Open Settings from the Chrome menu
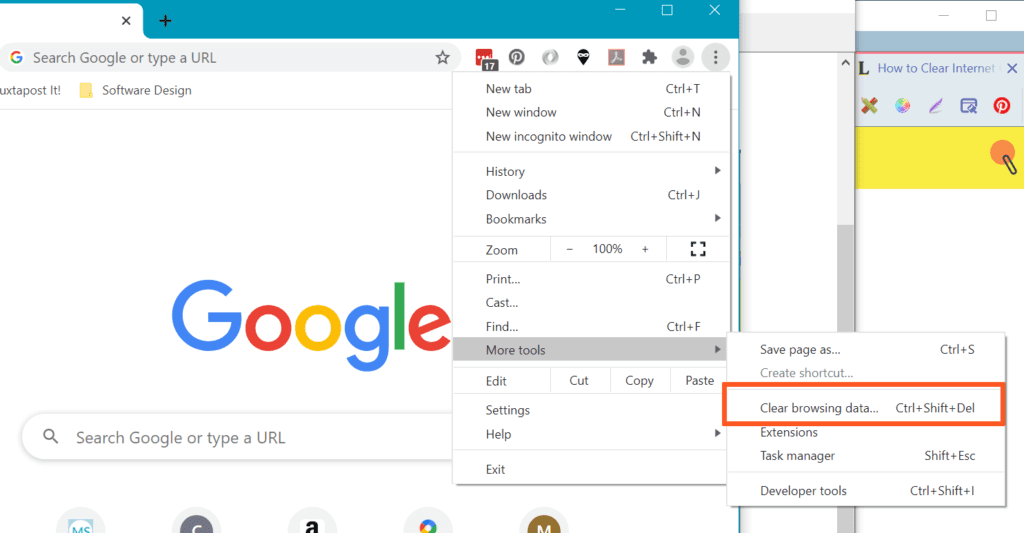Screen dimensions: 1024x533 point(508,410)
